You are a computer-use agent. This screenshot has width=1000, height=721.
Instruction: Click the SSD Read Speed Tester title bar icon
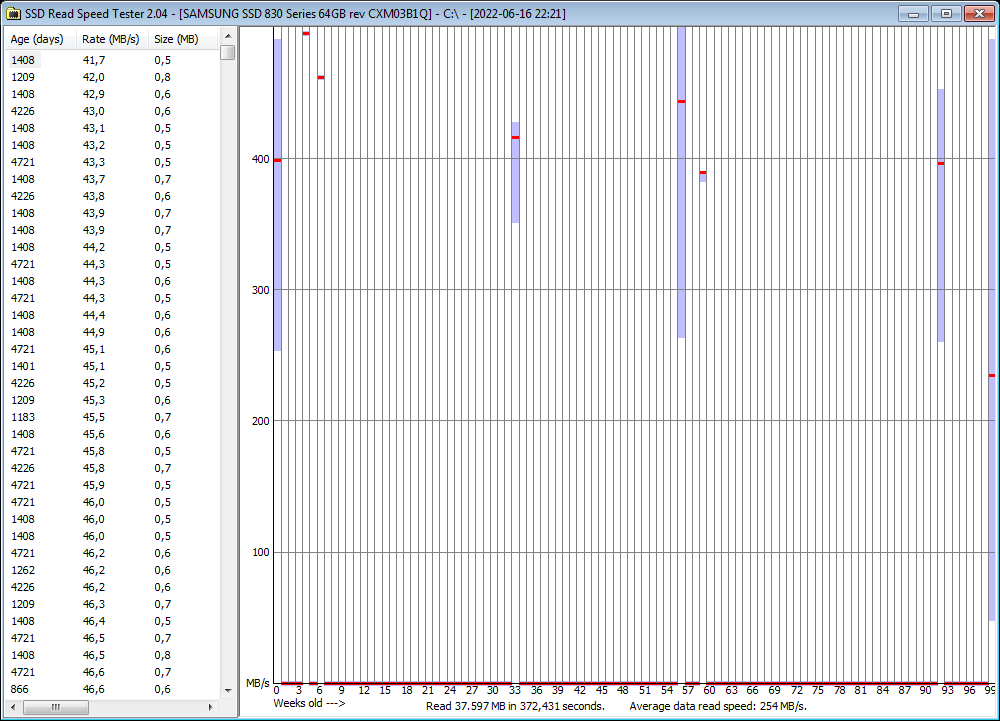(13, 13)
